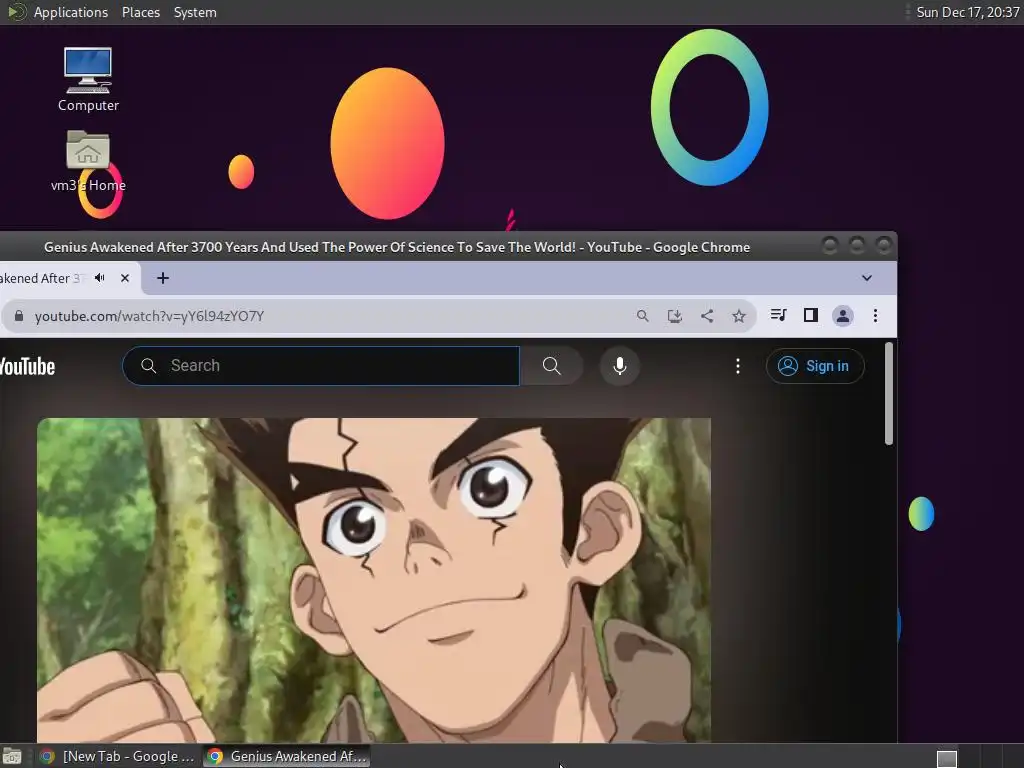The image size is (1024, 768).
Task: Search with voice via the microphone icon
Action: (x=620, y=366)
